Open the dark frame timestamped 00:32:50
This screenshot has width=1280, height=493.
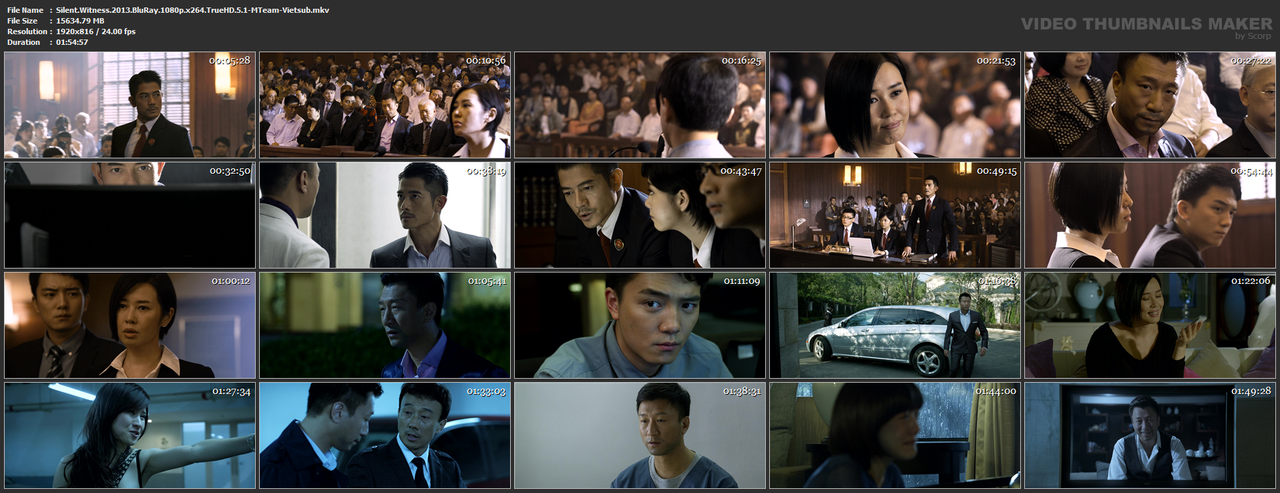130,215
